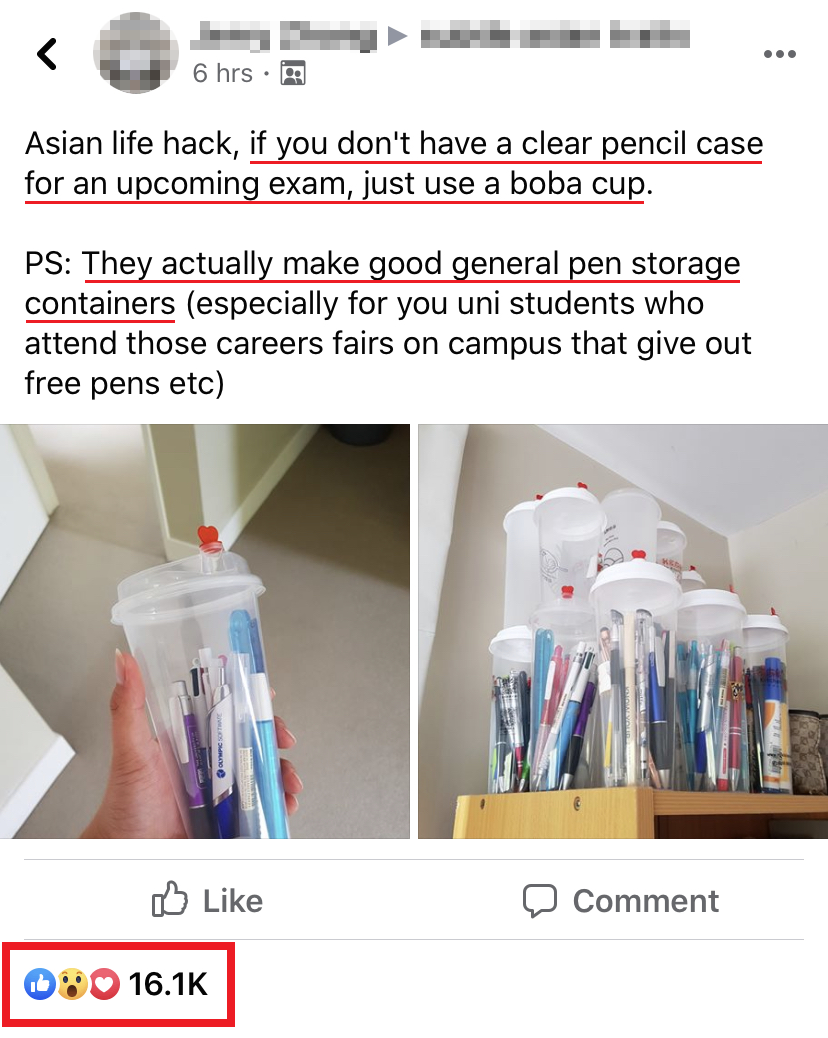Tap the thumbs-up Like button
The image size is (828, 1038).
click(207, 900)
